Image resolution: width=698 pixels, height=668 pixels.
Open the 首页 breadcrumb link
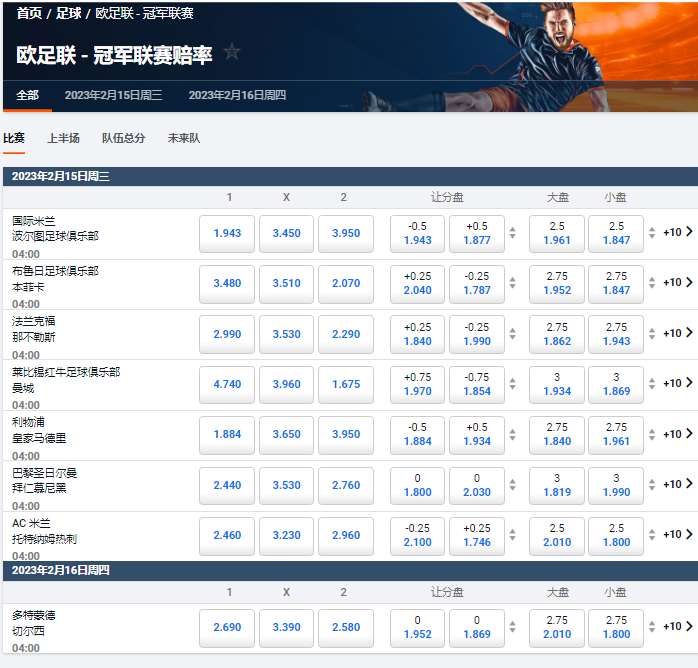point(31,13)
